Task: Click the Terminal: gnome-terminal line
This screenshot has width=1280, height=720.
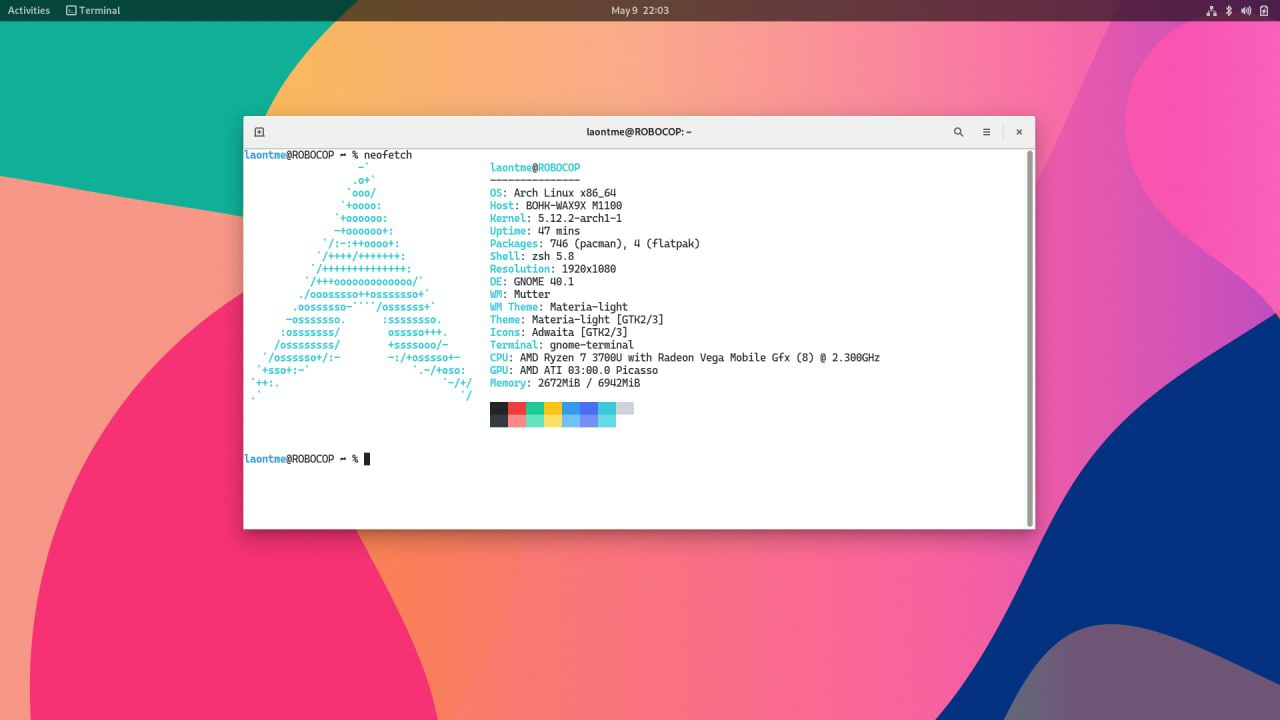Action: point(562,345)
